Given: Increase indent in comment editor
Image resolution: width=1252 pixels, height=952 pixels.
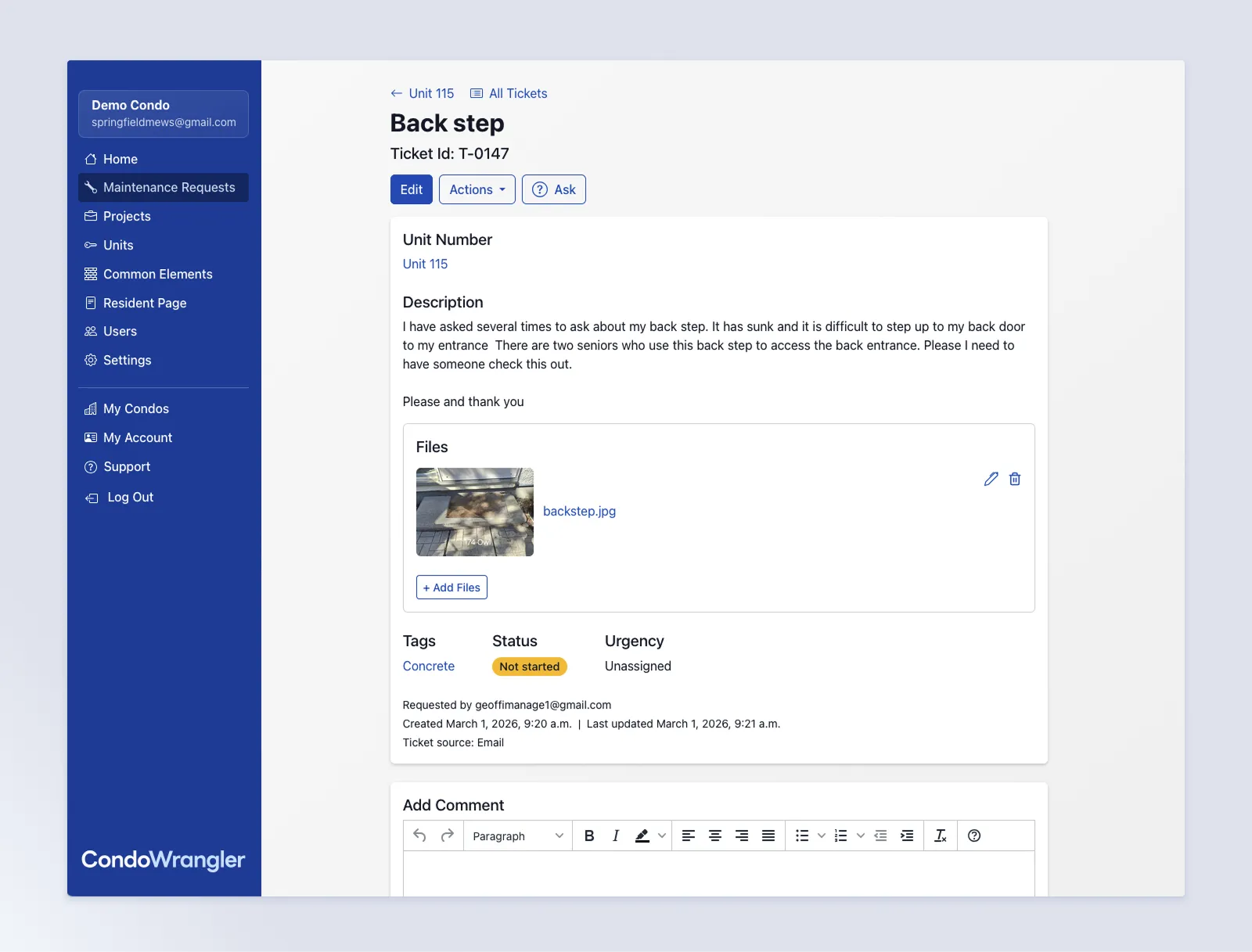Looking at the screenshot, I should click(x=907, y=835).
